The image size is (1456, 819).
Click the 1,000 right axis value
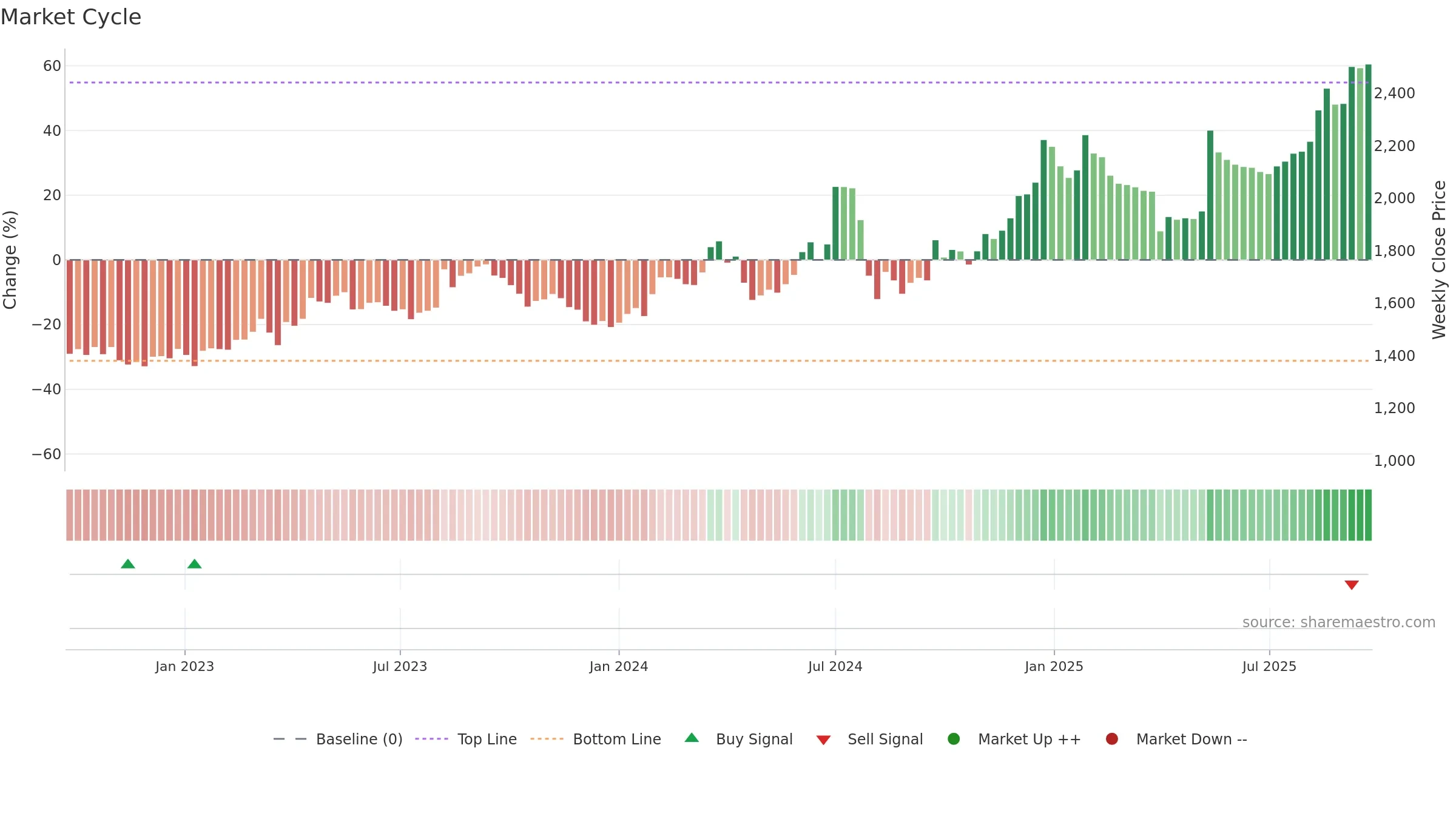(1394, 461)
